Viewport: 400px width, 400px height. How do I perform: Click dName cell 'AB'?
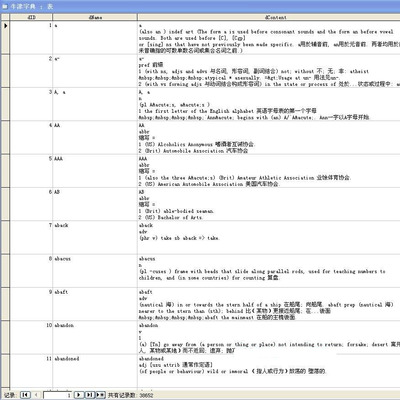coord(95,204)
